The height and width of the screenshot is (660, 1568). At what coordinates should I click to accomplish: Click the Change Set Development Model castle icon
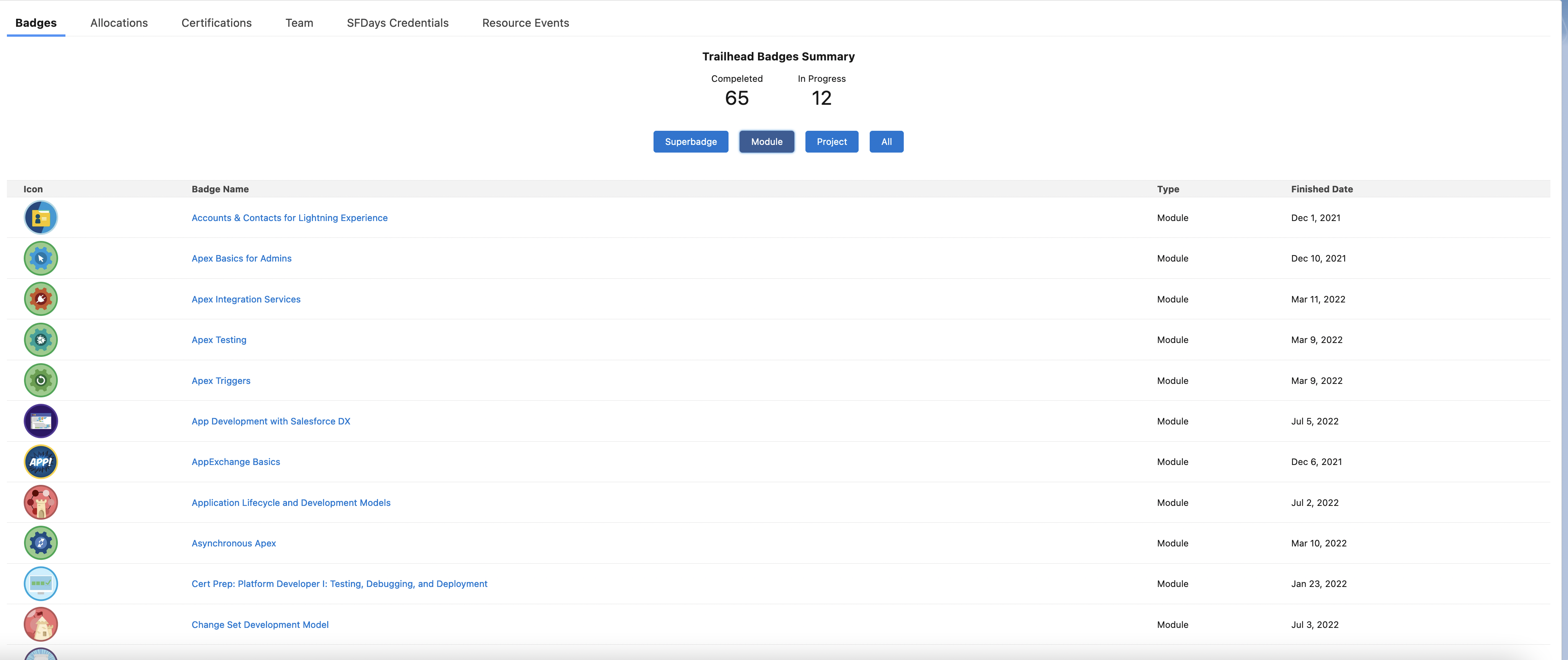pyautogui.click(x=40, y=624)
